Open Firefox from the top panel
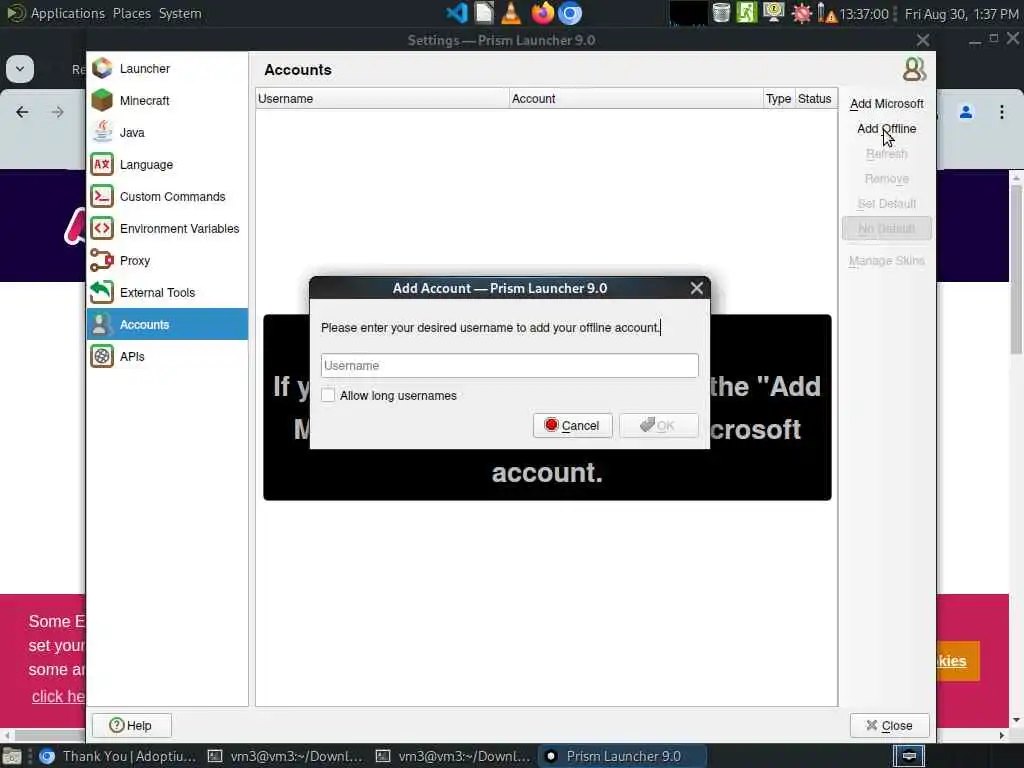This screenshot has height=768, width=1024. 542,13
